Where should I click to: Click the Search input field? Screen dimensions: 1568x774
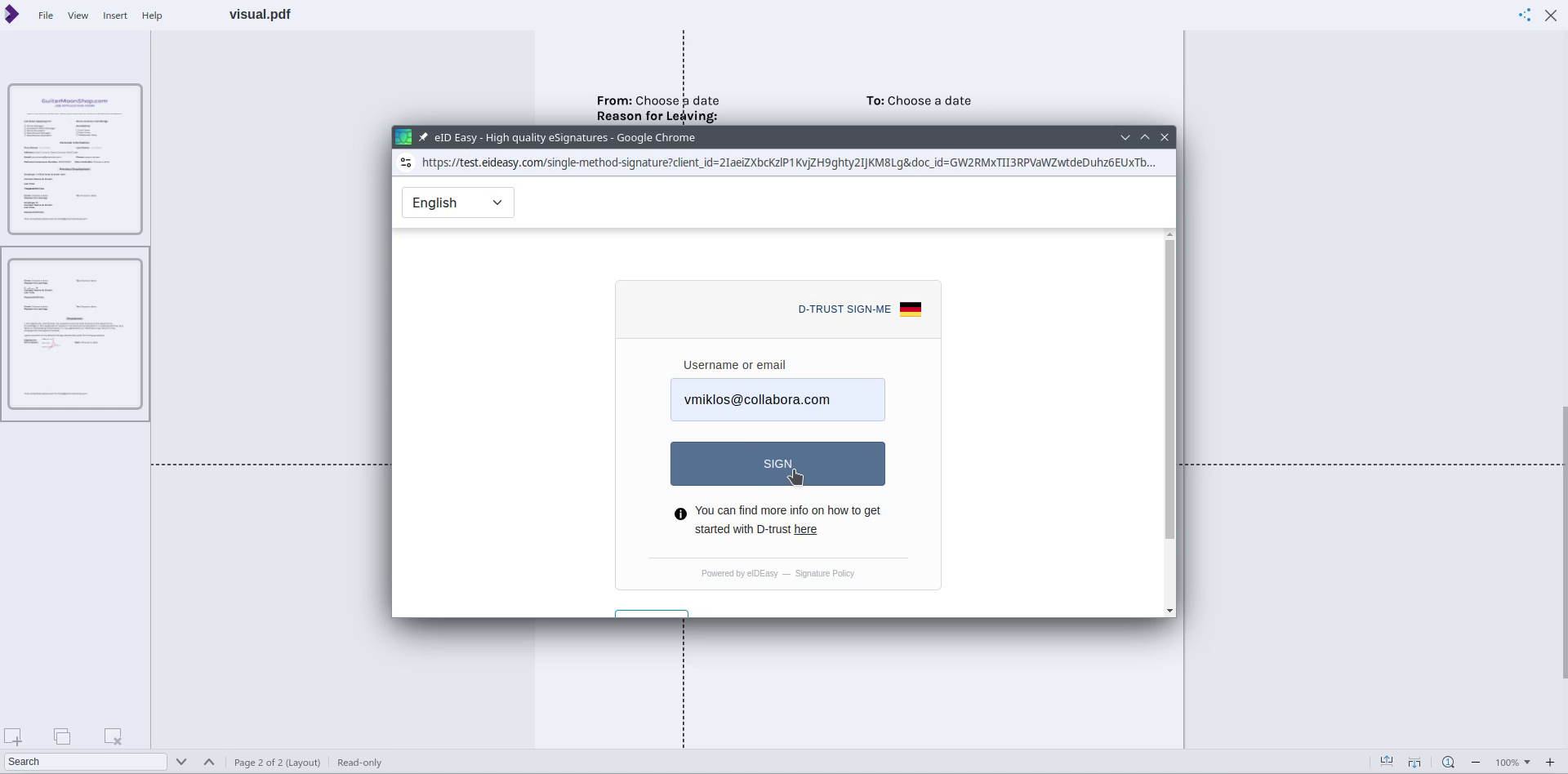(x=85, y=762)
